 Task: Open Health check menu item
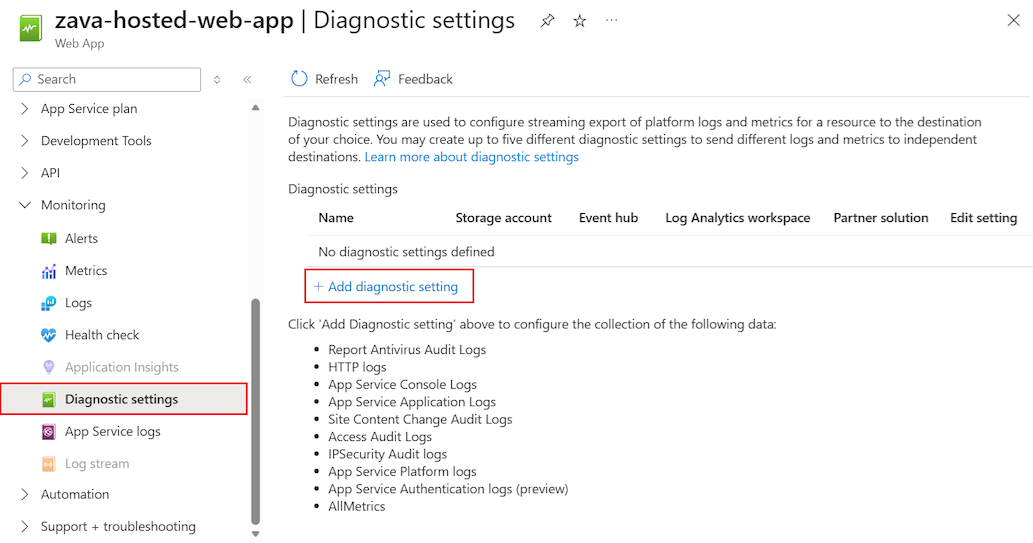coord(102,335)
